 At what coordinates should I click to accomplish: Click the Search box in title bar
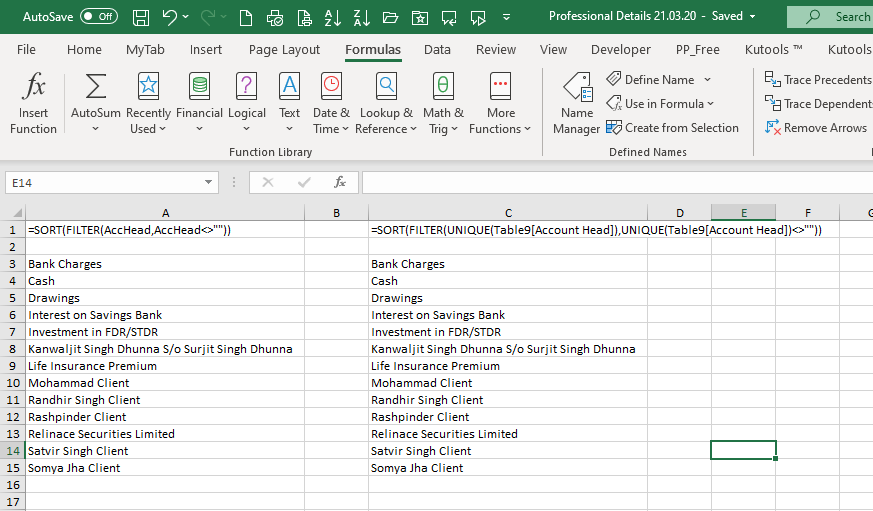click(831, 17)
